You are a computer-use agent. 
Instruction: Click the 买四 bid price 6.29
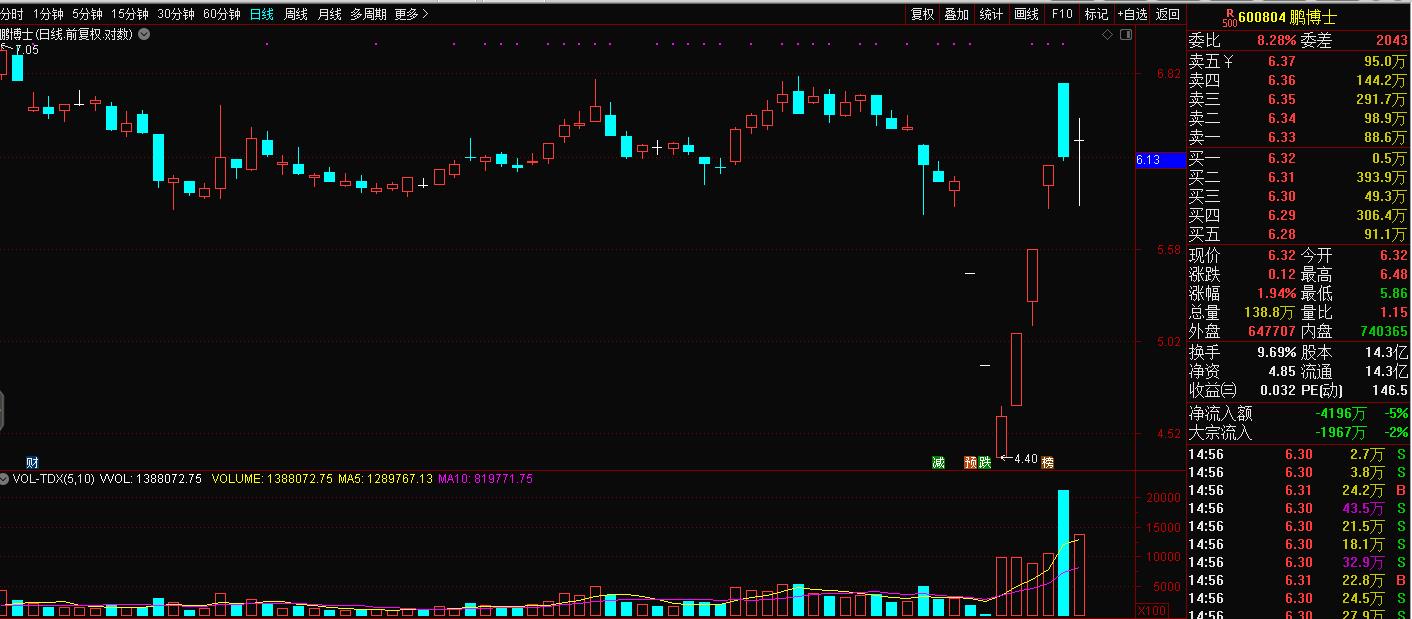(1281, 216)
